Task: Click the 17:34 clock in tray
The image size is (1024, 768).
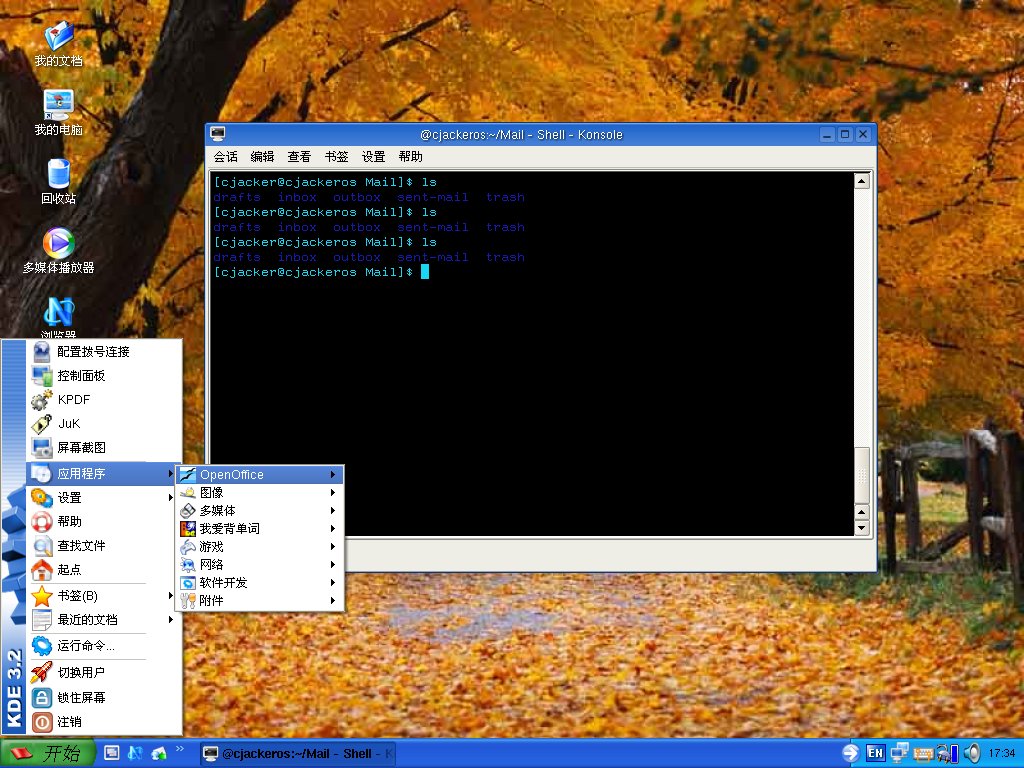Action: point(1002,753)
